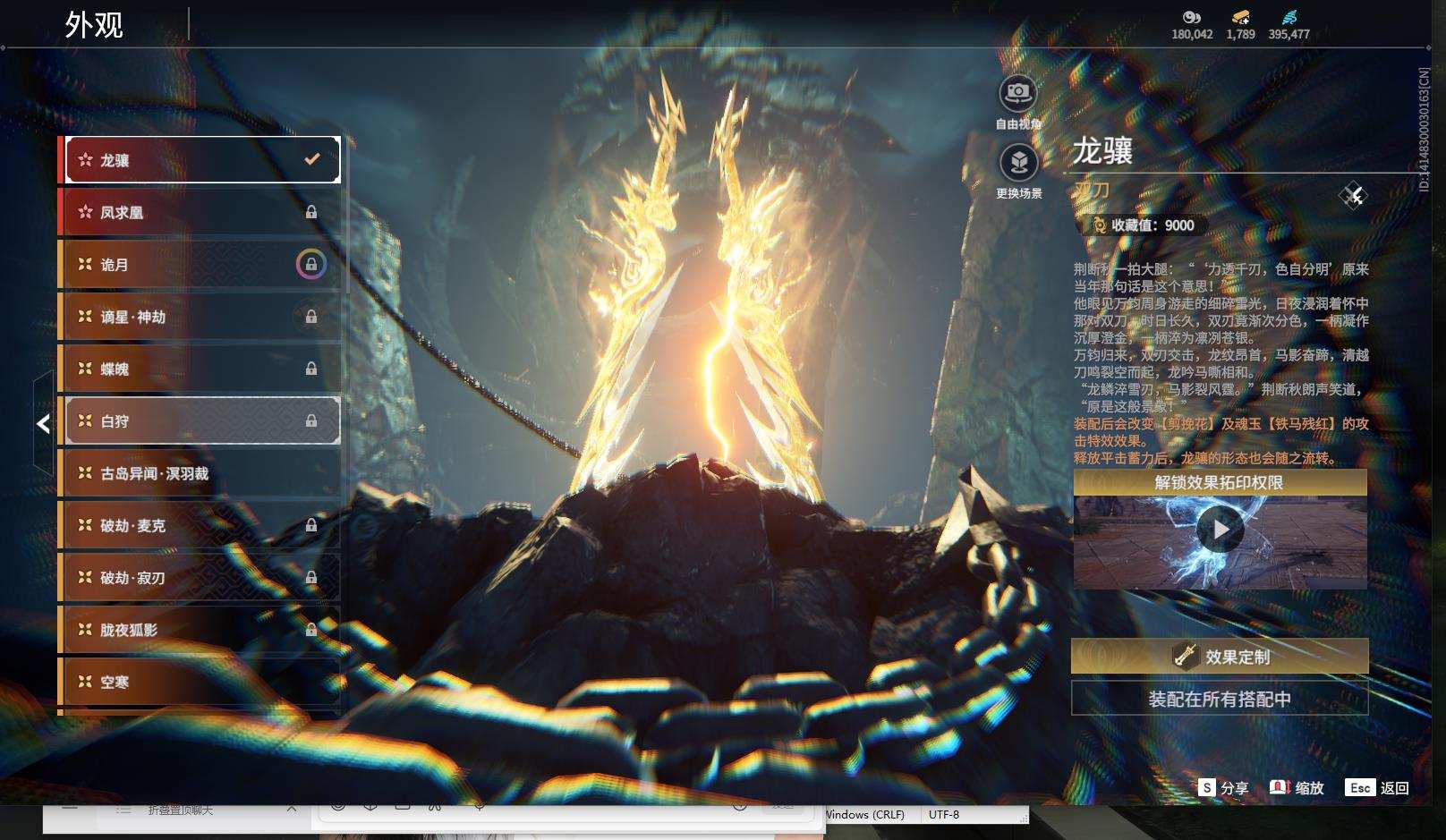The image size is (1446, 840).
Task: Click the crossed dual-blade weapon icon
Action: [x=1353, y=195]
